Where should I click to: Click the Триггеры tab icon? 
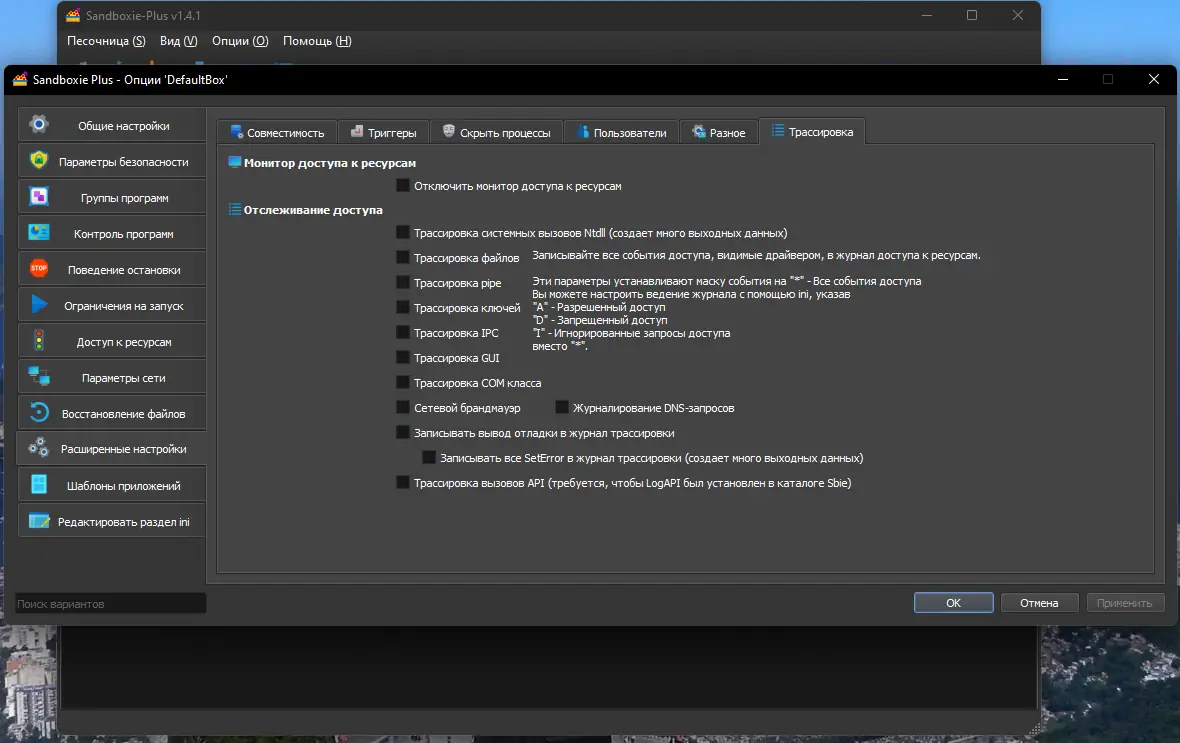tap(357, 132)
